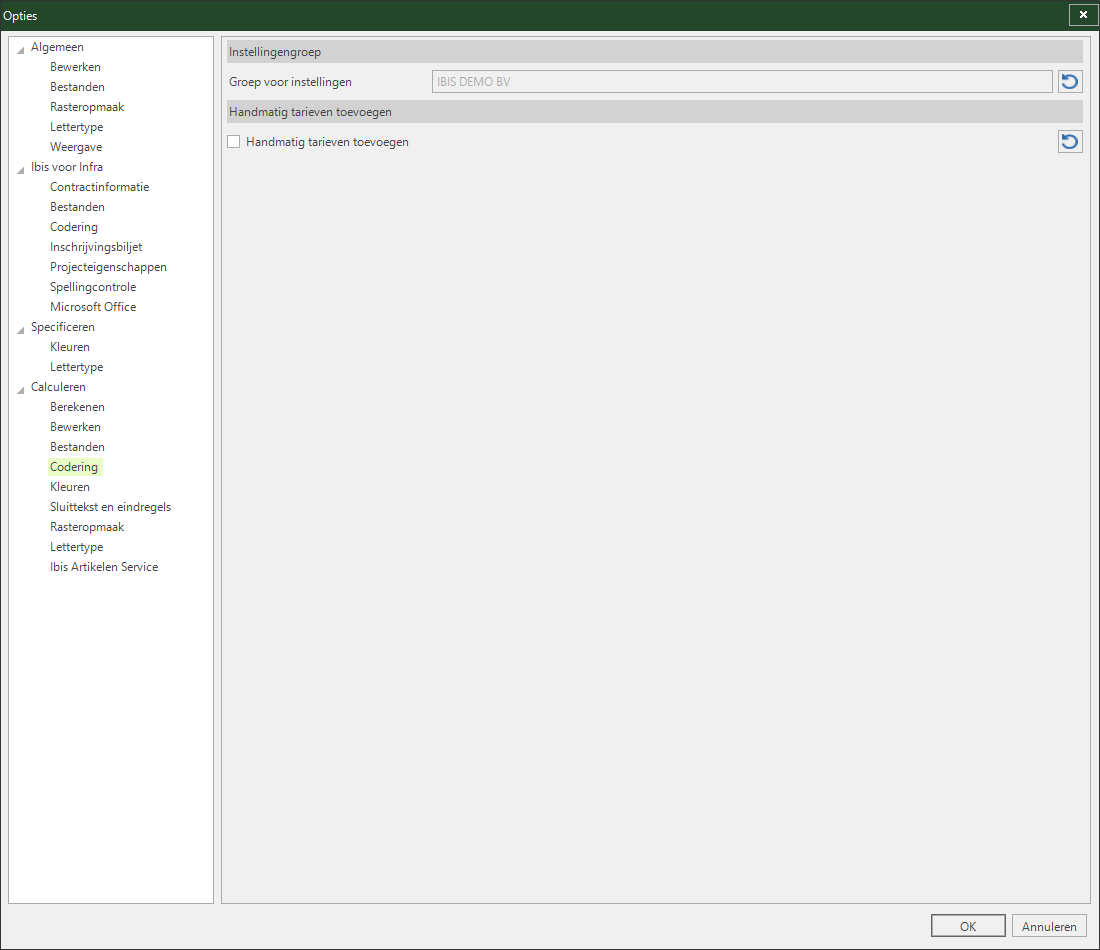Select Kleuren under Specificeren
The height and width of the screenshot is (950, 1100).
69,347
